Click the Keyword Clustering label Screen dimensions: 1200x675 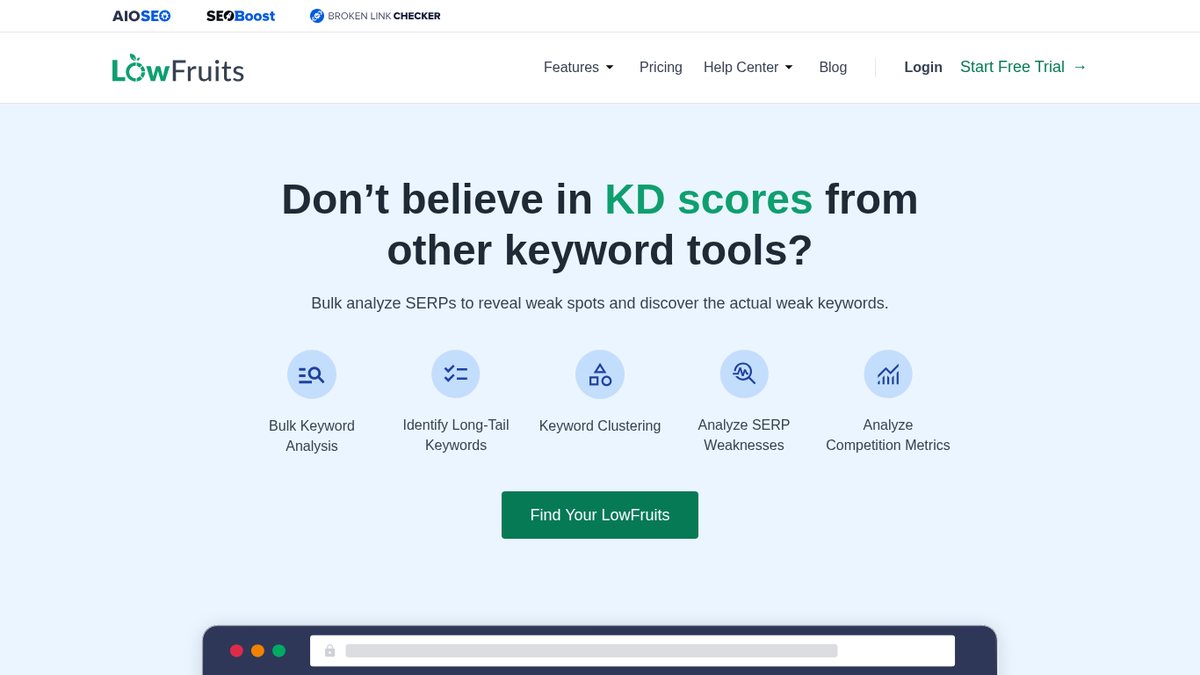point(600,426)
